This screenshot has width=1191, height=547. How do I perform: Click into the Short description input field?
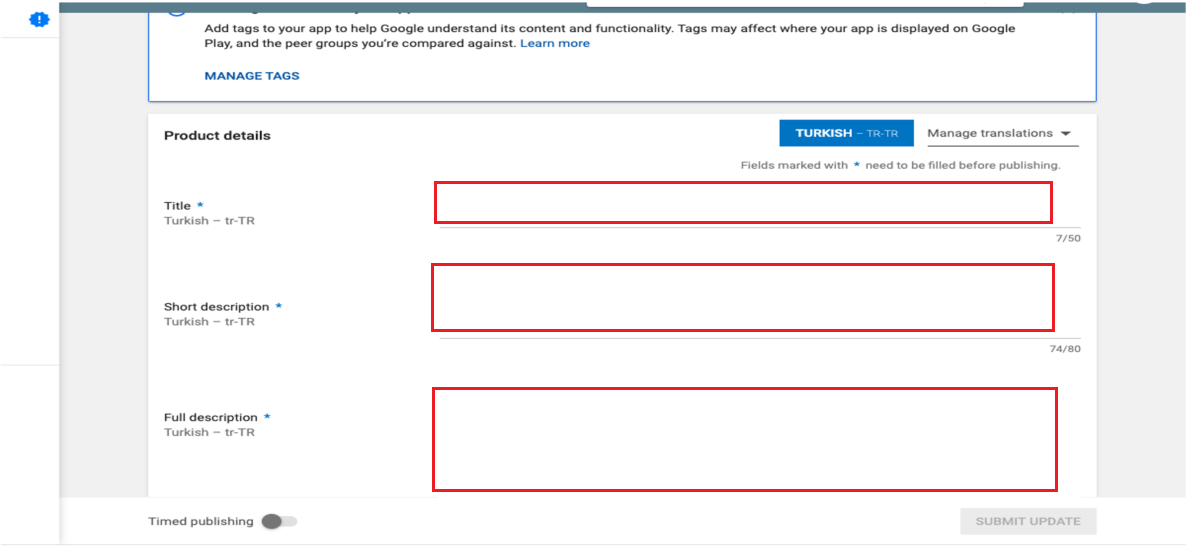[x=743, y=298]
